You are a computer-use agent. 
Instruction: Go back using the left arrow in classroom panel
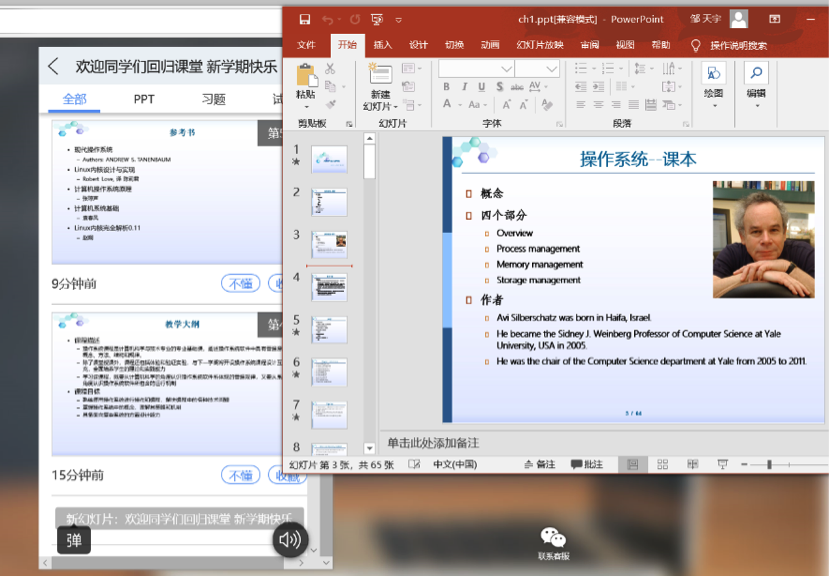click(x=54, y=67)
